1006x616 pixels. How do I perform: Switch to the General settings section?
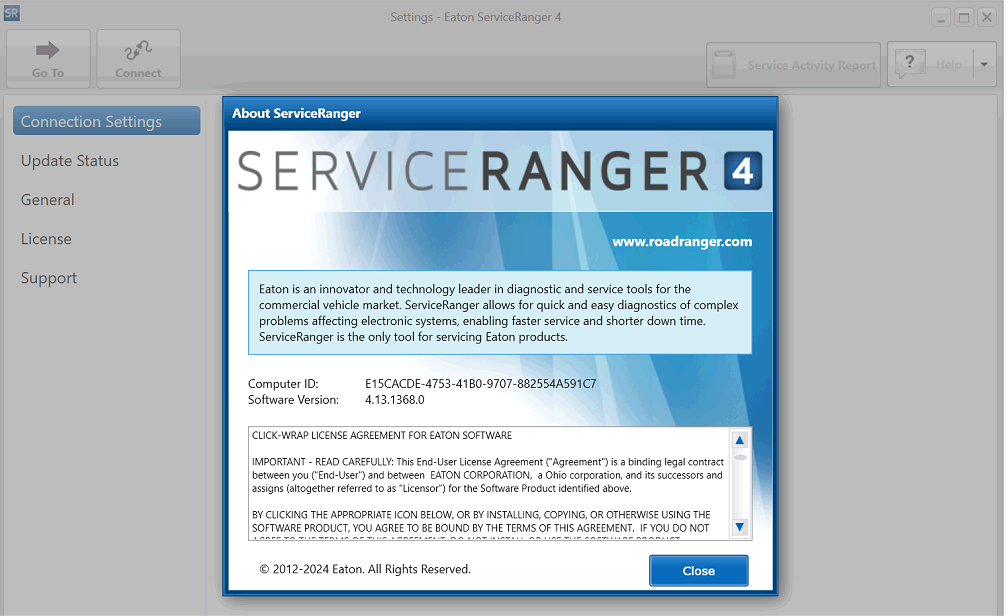(48, 200)
